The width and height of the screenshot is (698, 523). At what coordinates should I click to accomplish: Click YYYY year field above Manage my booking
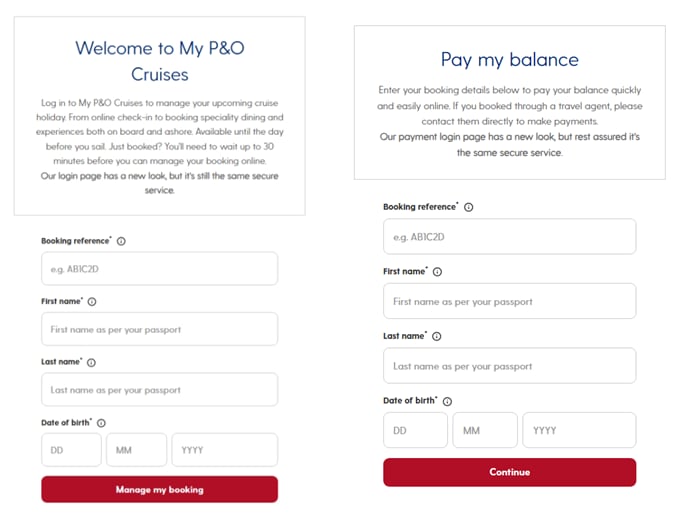click(x=225, y=450)
